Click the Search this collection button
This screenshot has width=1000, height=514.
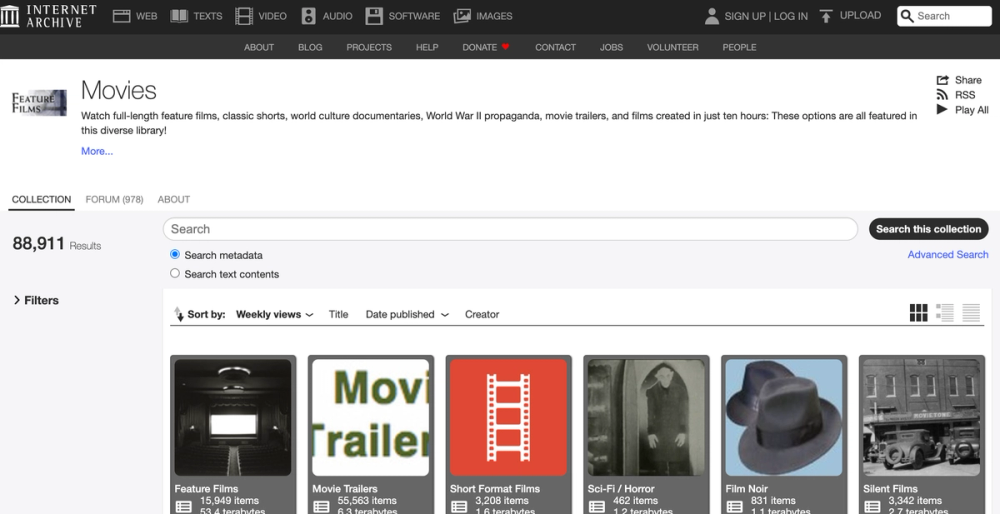click(x=929, y=229)
